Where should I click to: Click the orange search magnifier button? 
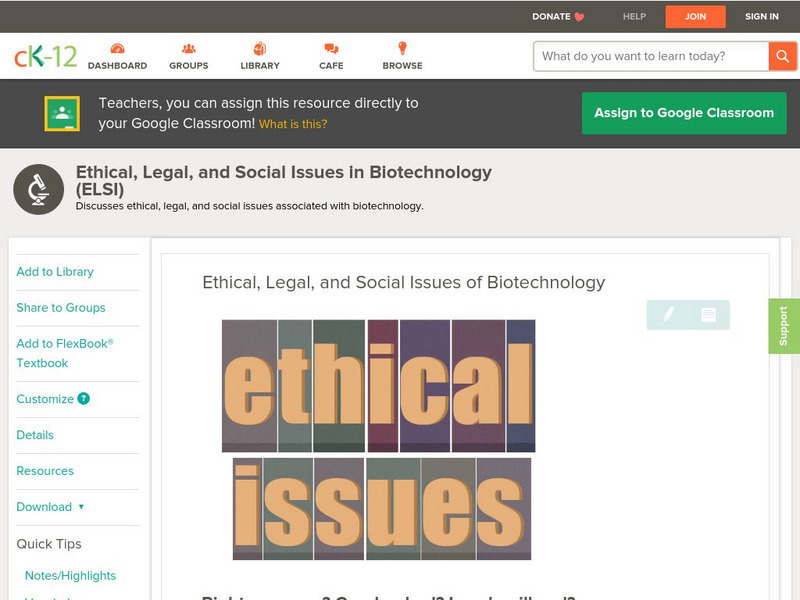tap(782, 56)
